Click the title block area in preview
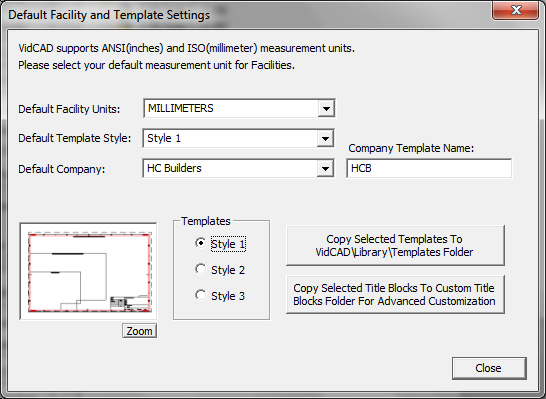The height and width of the screenshot is (399, 546). pyautogui.click(x=130, y=303)
